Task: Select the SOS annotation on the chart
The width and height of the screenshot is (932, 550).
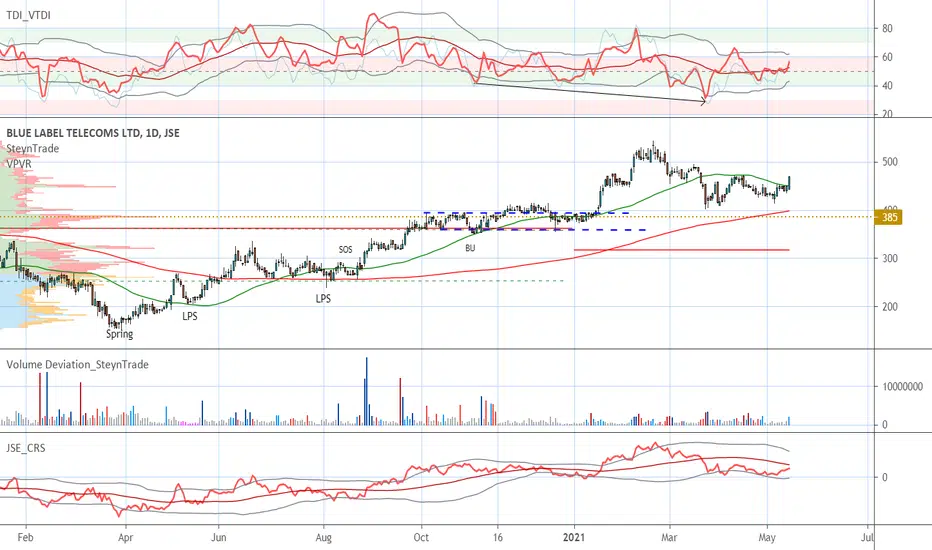Action: [x=345, y=250]
